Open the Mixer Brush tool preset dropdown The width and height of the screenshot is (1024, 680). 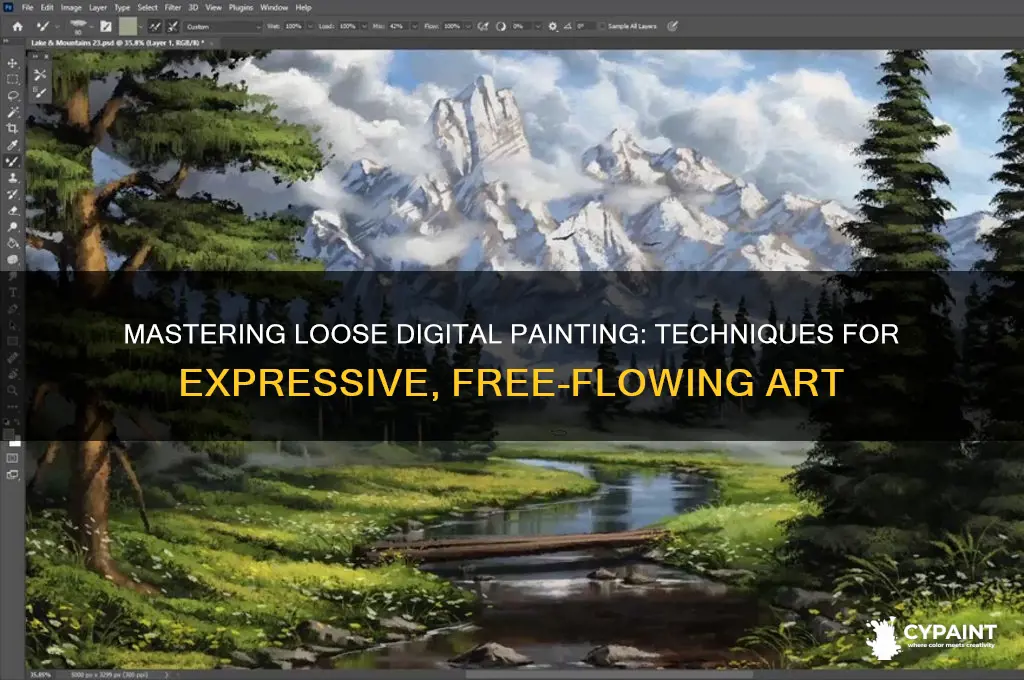(x=57, y=27)
